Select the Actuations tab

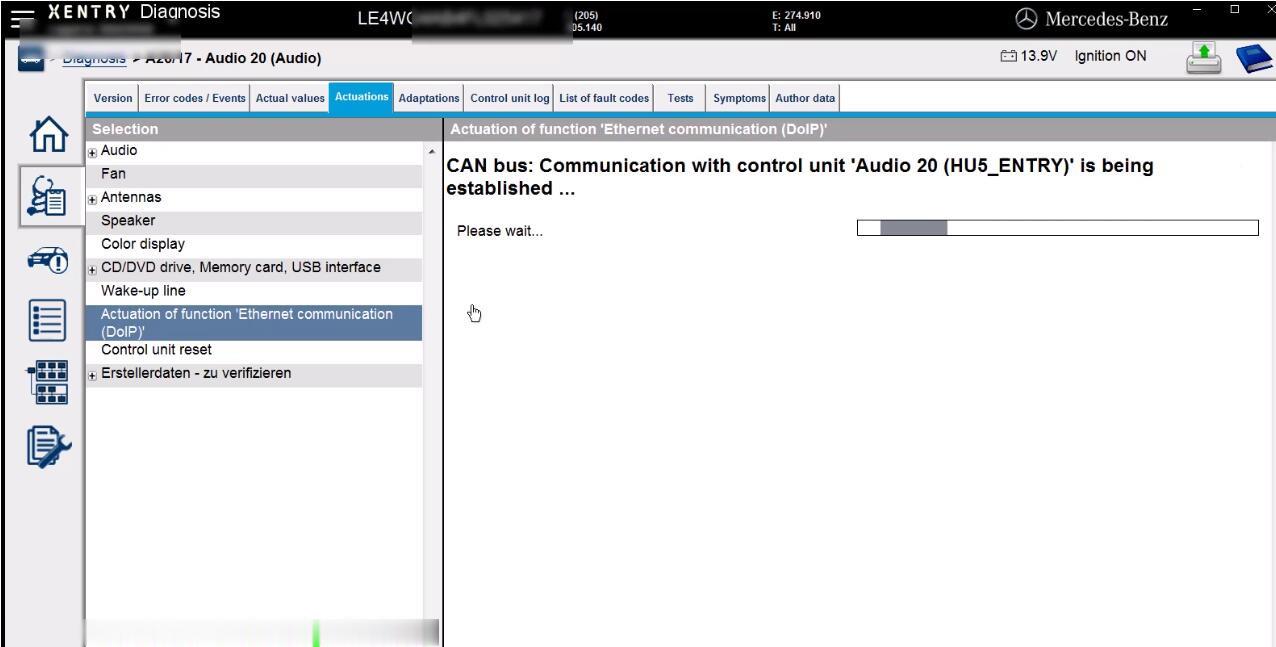(362, 97)
